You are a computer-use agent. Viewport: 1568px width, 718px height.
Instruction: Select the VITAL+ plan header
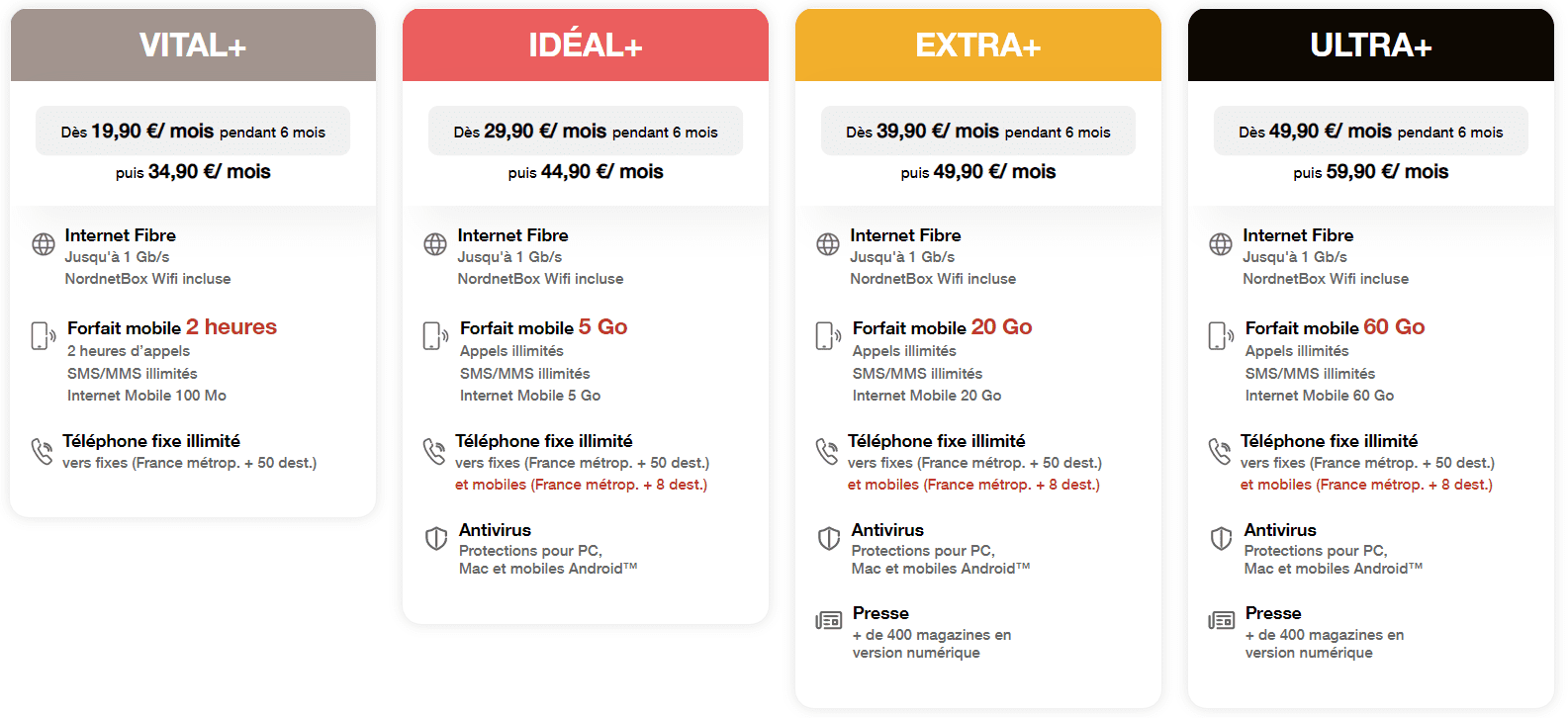click(x=193, y=45)
